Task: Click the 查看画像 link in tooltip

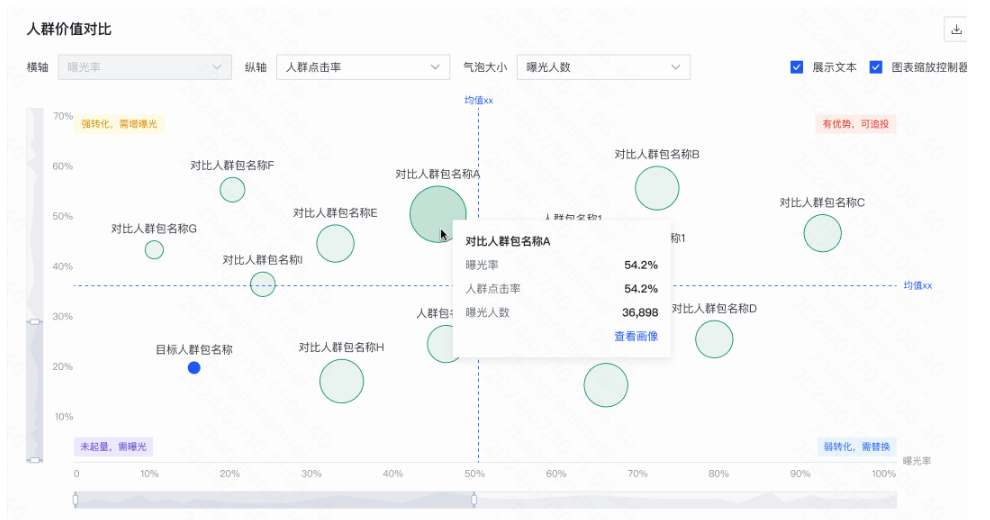Action: click(x=636, y=336)
